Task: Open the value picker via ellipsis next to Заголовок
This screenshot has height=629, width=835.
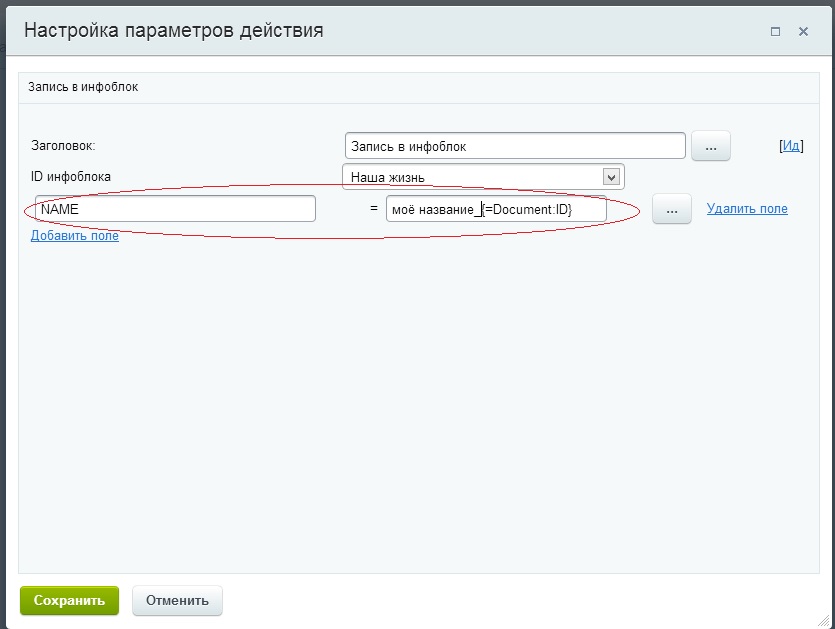Action: (x=710, y=145)
